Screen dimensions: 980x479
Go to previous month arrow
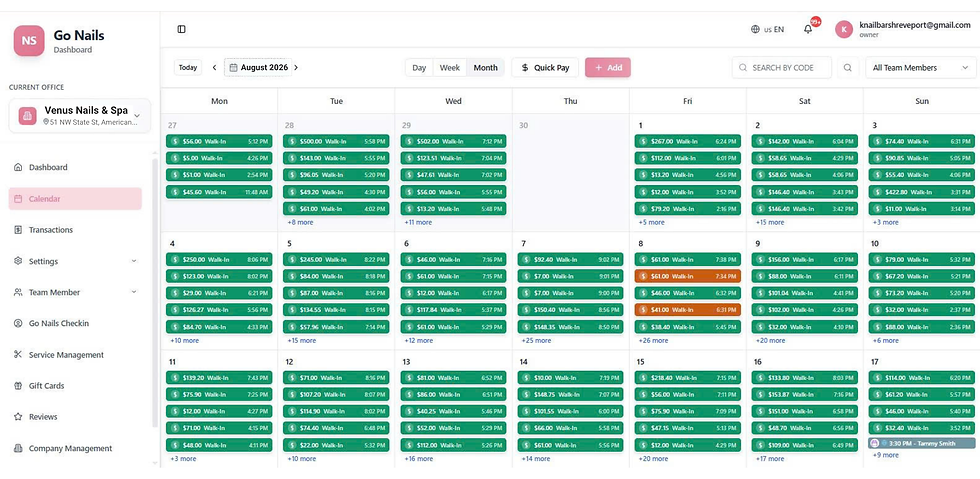click(214, 68)
